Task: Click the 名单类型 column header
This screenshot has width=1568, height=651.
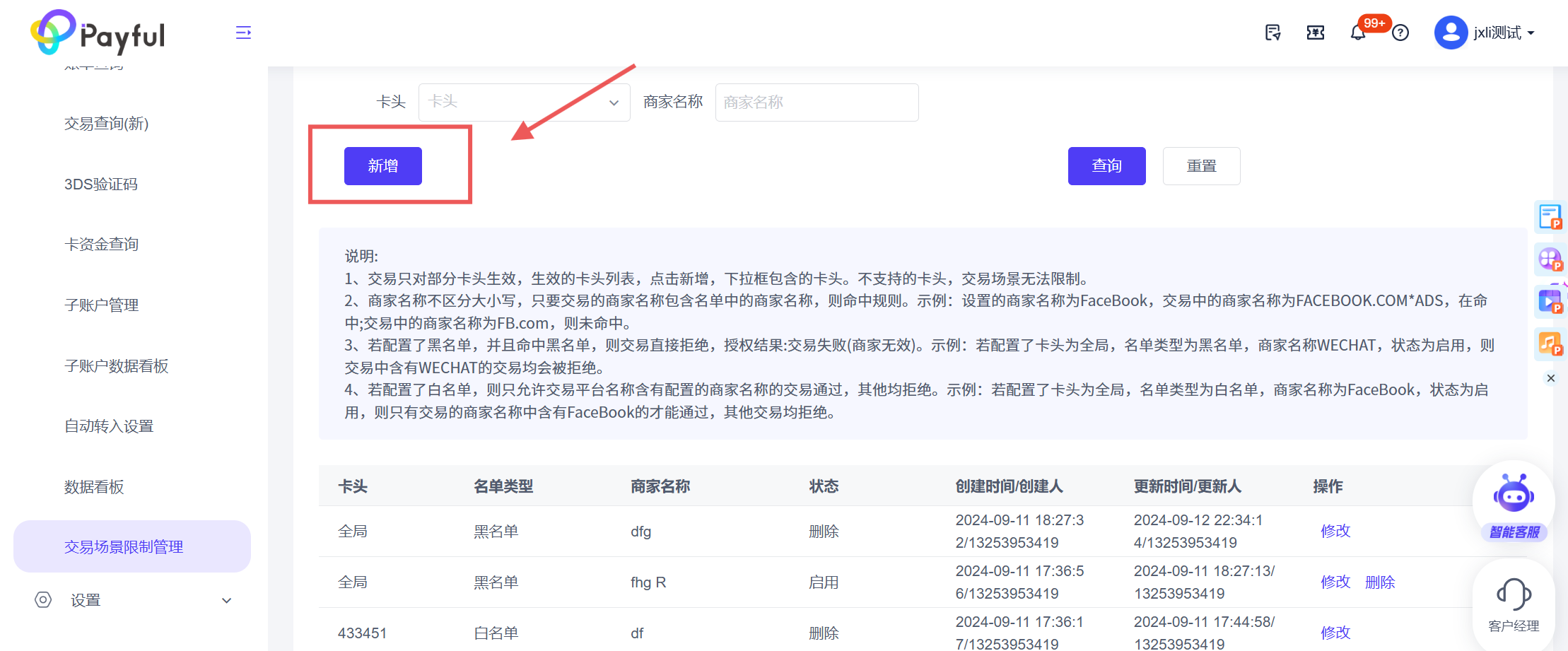Action: click(503, 486)
